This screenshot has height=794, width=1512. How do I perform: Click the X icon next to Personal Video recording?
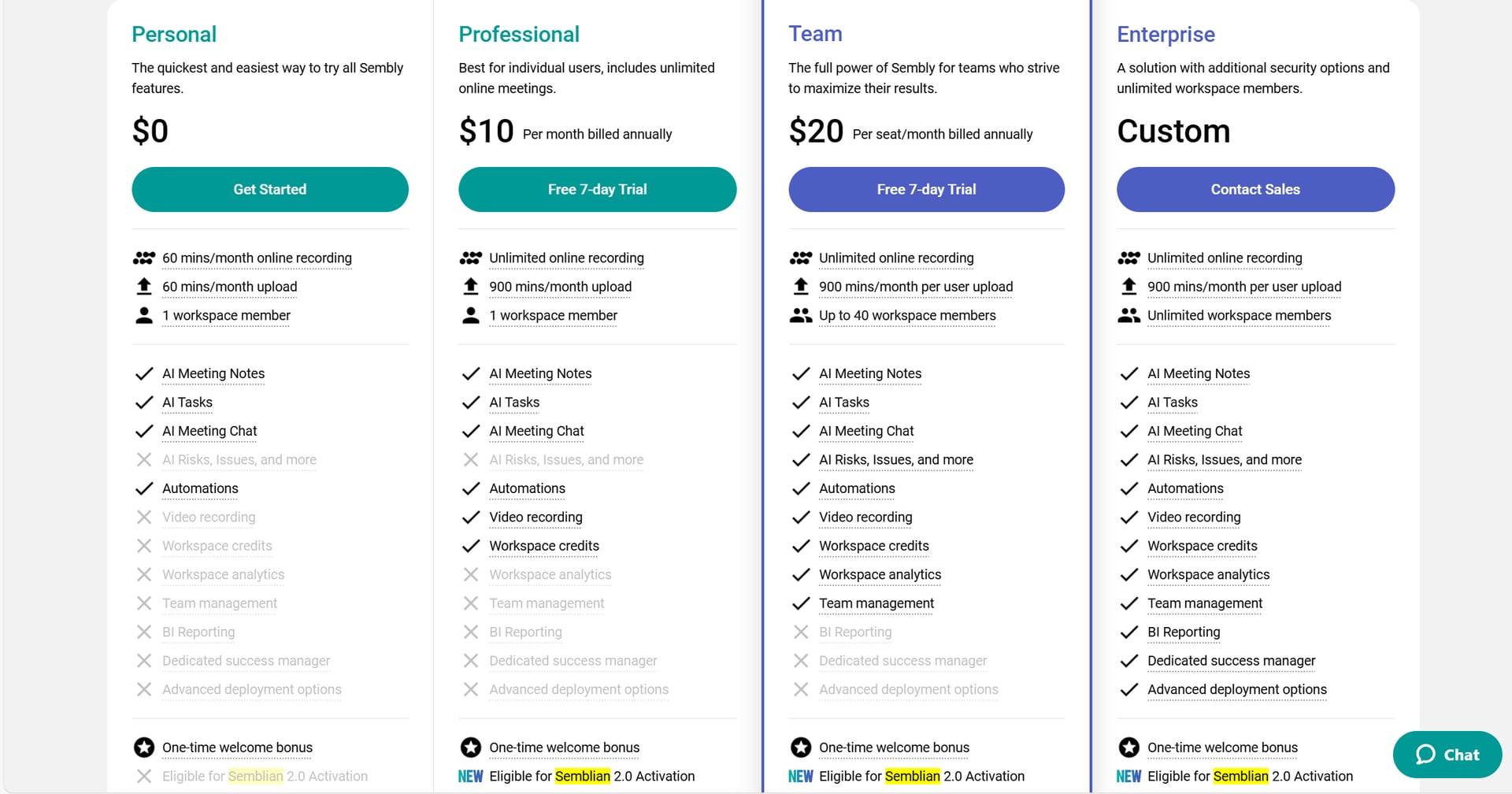[x=144, y=517]
